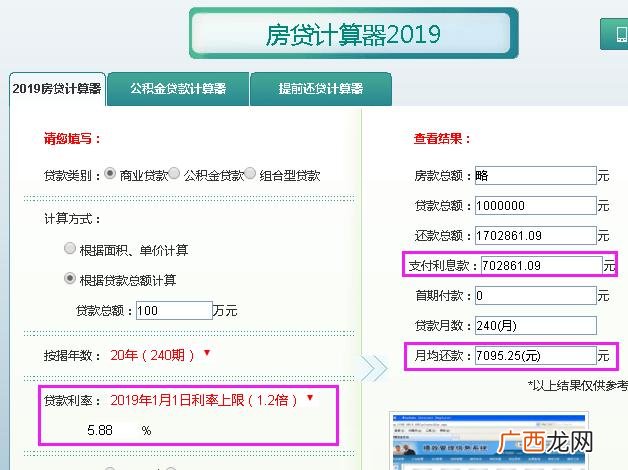This screenshot has height=470, width=628.
Task: Click the 贷款总额 result field 1000000
Action: click(536, 205)
